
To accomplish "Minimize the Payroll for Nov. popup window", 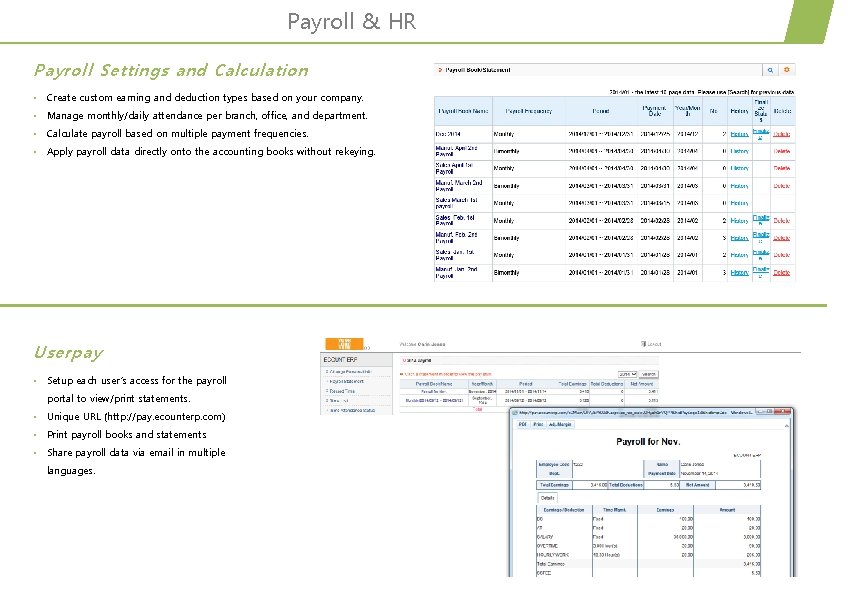I will click(761, 411).
